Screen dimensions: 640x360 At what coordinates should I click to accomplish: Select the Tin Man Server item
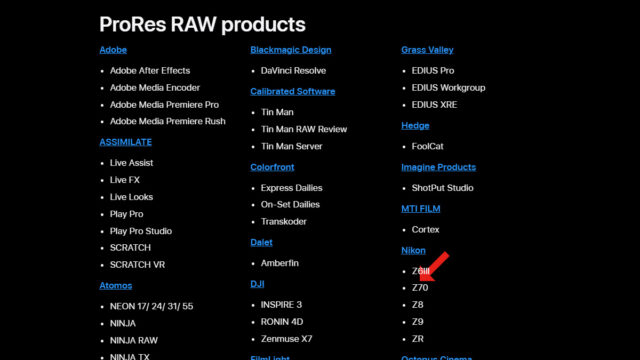291,147
